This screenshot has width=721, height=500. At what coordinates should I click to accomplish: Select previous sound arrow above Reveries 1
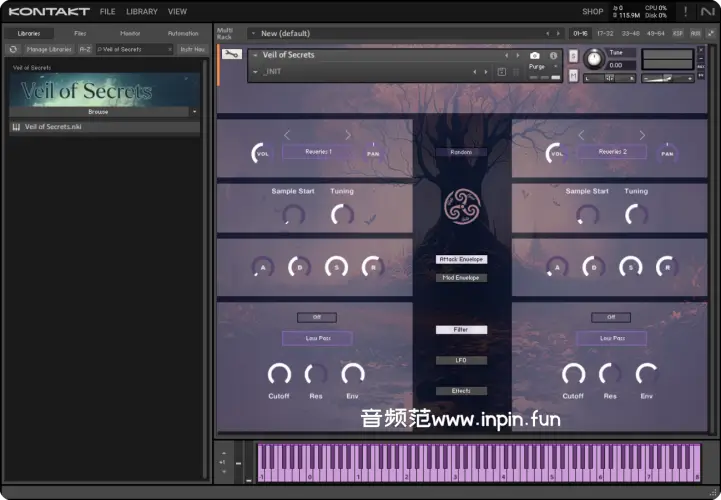point(287,135)
